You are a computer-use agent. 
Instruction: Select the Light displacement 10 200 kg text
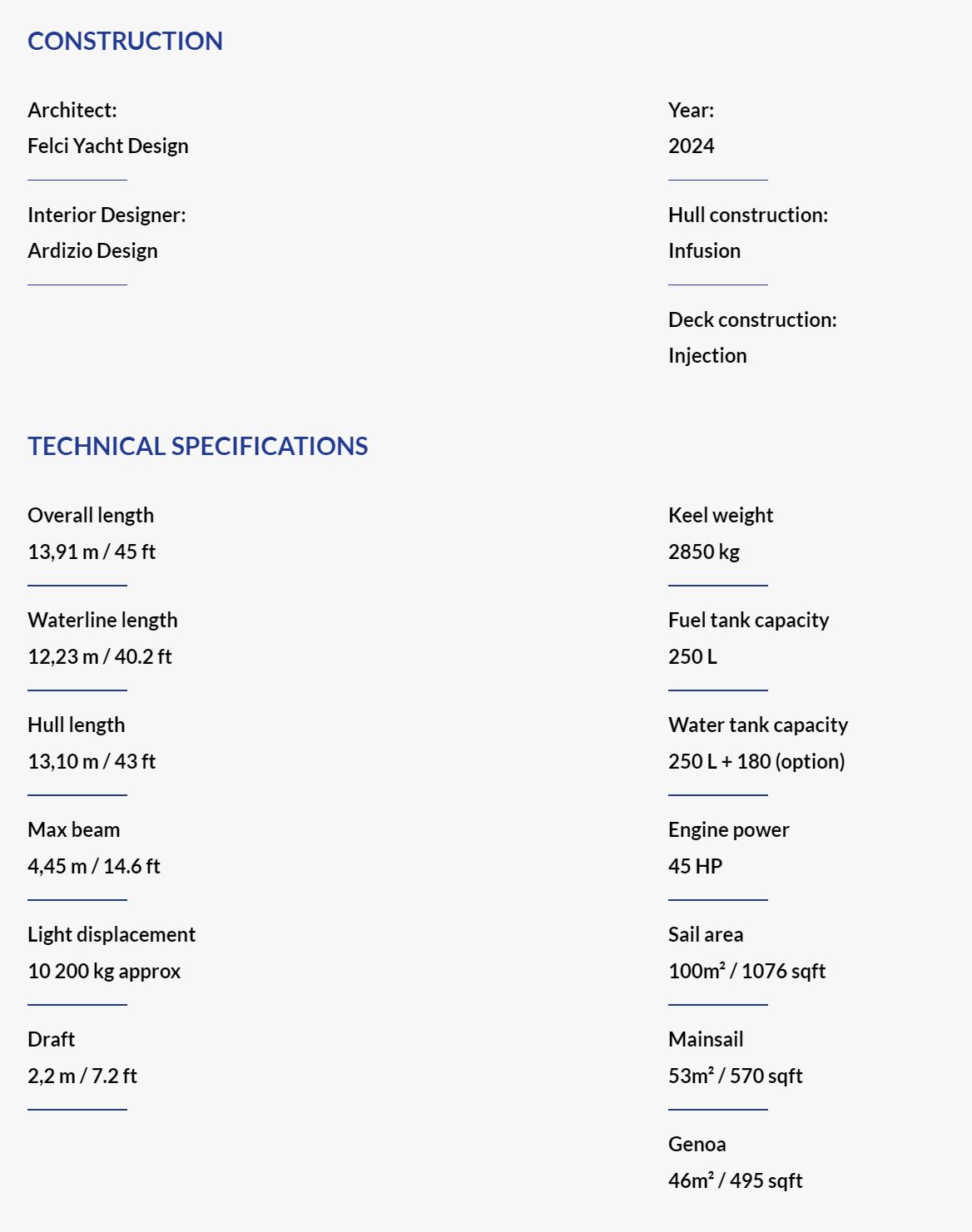(104, 971)
